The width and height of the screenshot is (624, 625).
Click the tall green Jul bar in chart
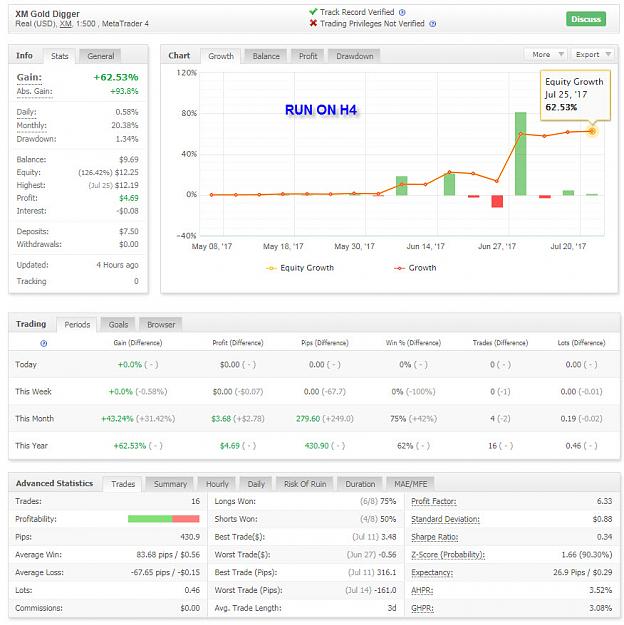point(520,154)
